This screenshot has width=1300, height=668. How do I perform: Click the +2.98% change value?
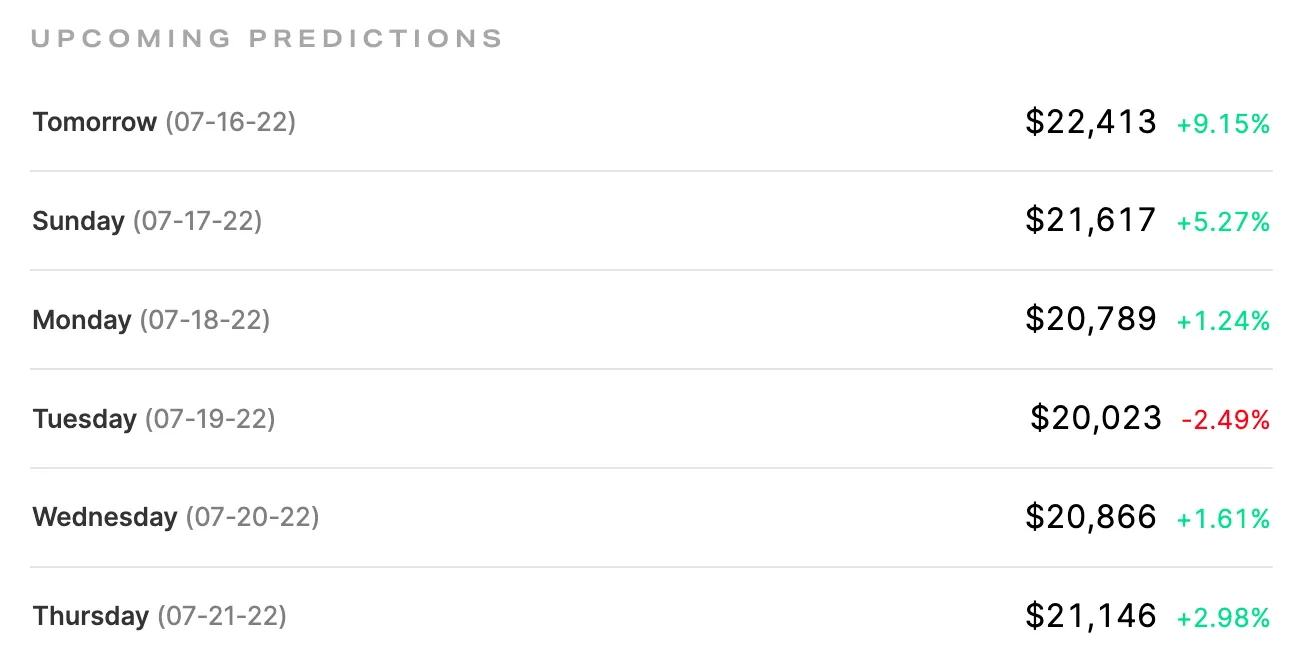1223,618
